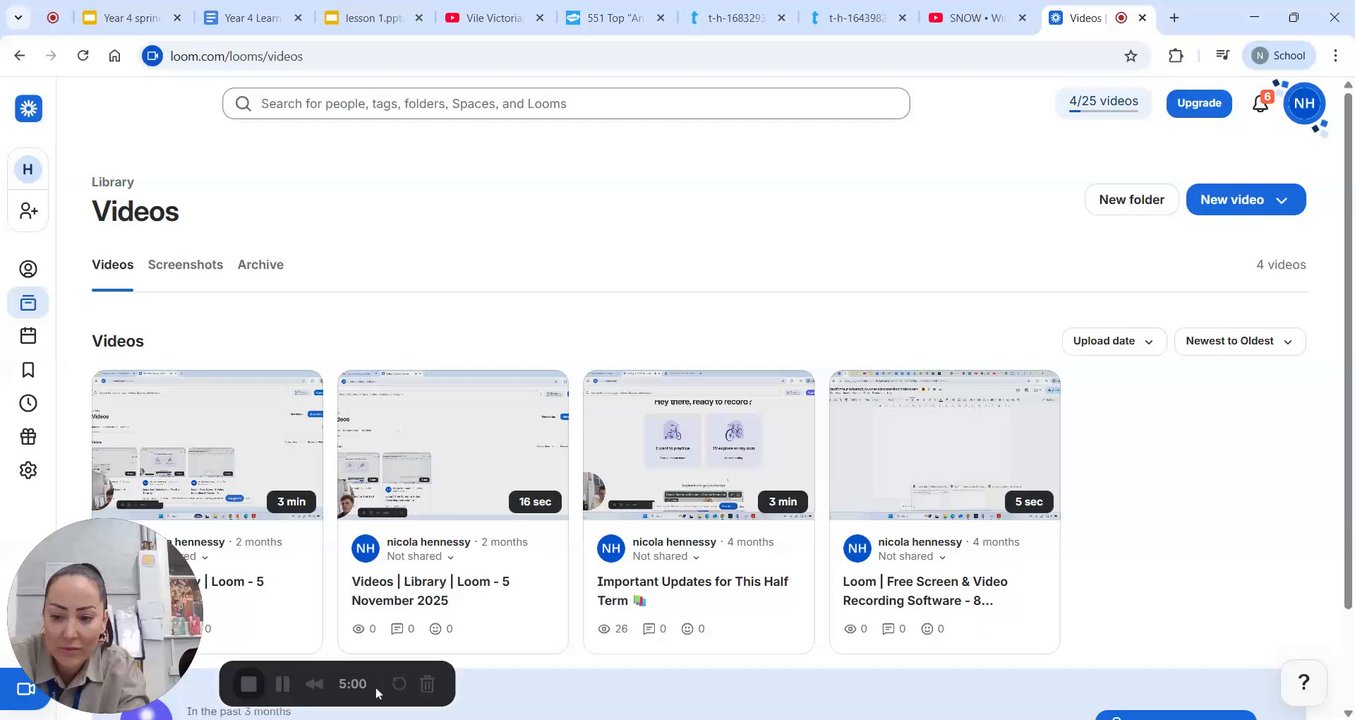Open Important Updates for This Half Term title

693,591
